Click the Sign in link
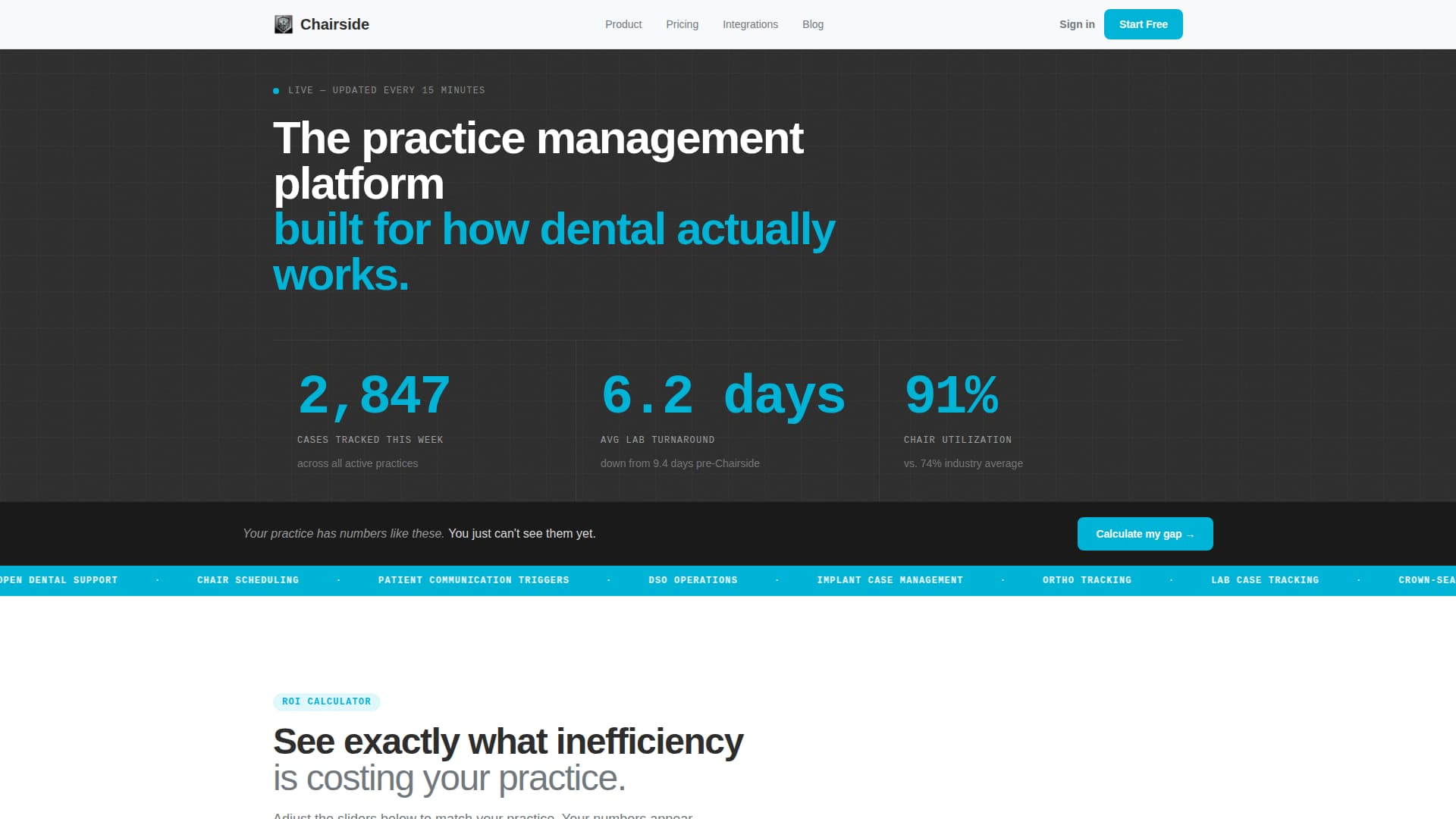 point(1077,24)
